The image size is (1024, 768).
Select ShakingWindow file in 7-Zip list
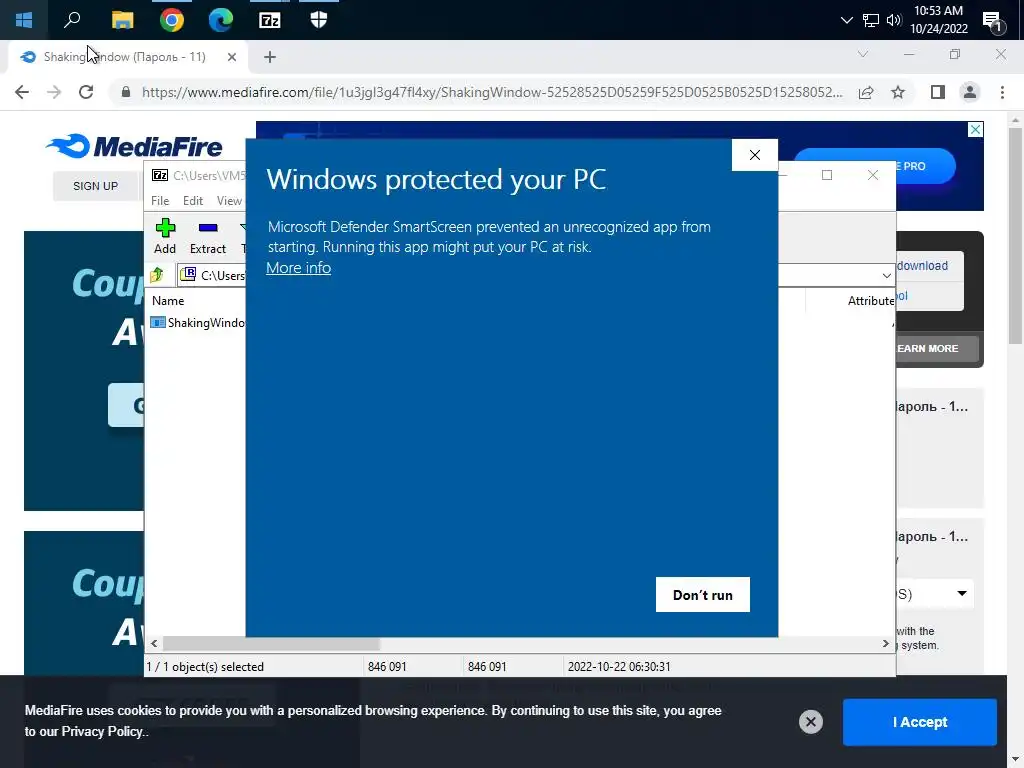coord(198,323)
